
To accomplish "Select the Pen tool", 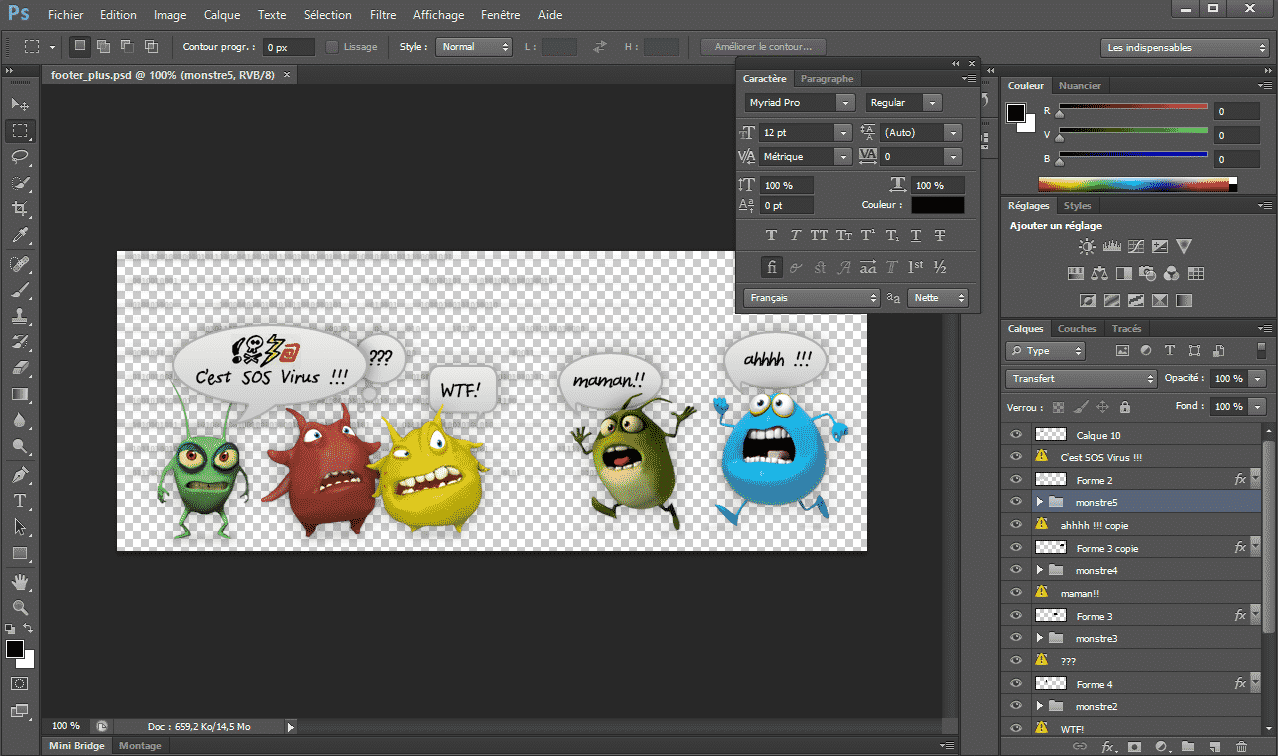I will [20, 474].
